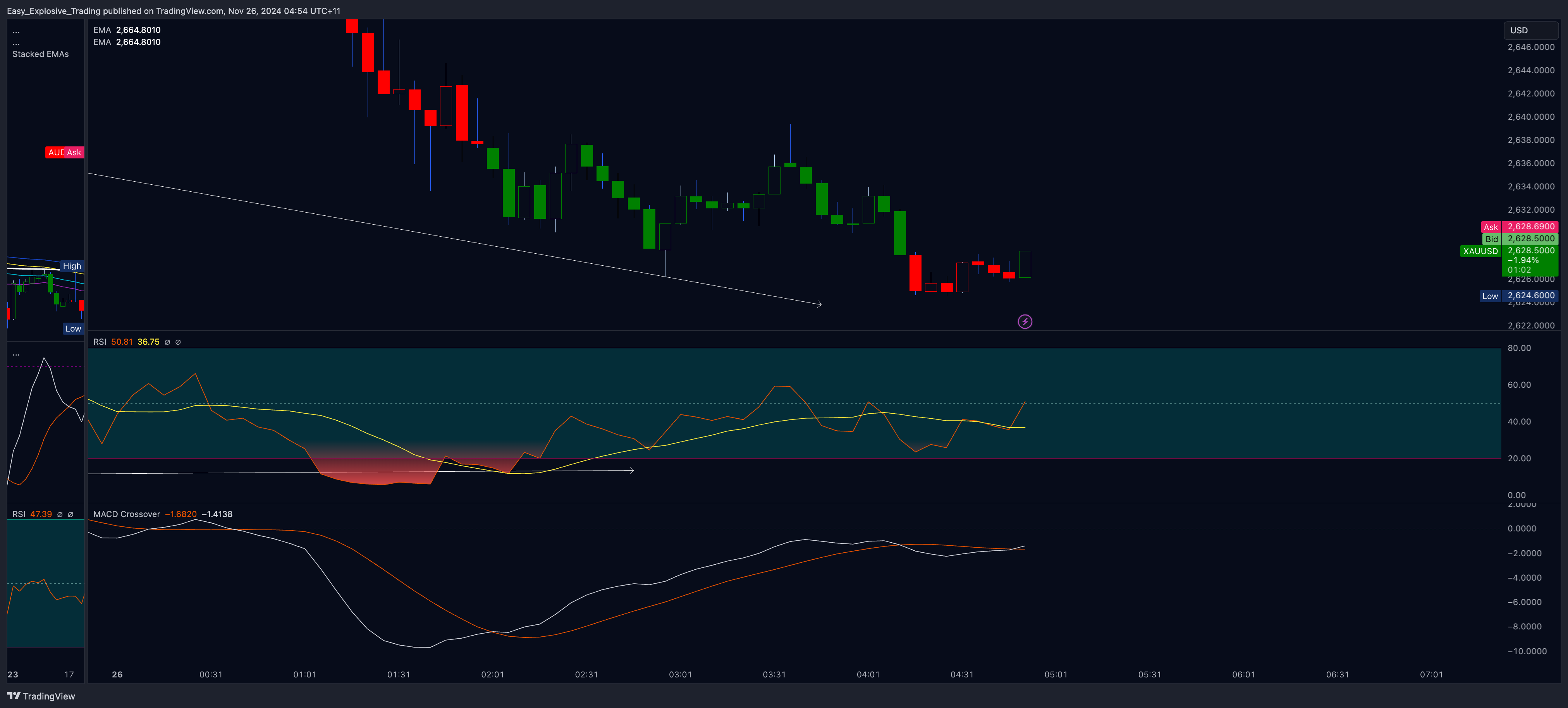Image resolution: width=1568 pixels, height=708 pixels.
Task: Click RSI moving average value 36.75
Action: pyautogui.click(x=148, y=342)
